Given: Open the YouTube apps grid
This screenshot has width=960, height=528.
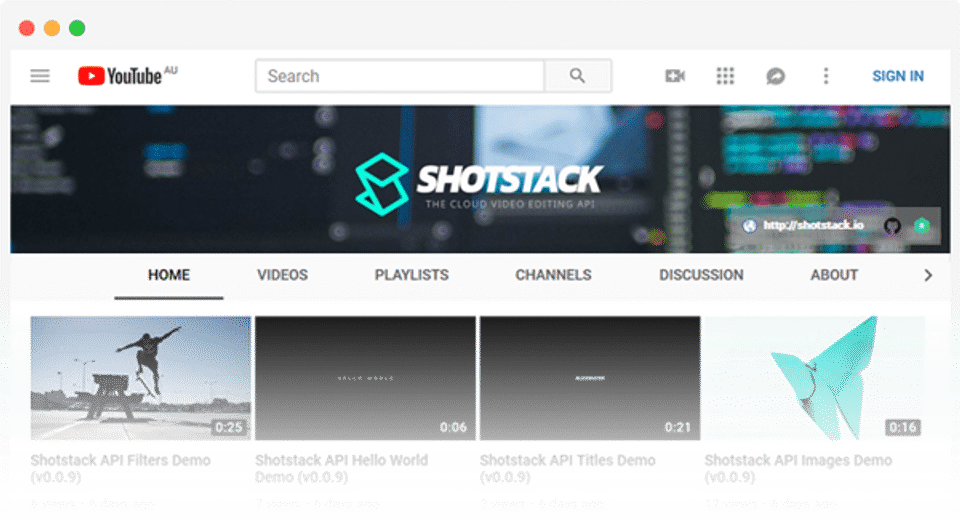Looking at the screenshot, I should click(x=726, y=76).
